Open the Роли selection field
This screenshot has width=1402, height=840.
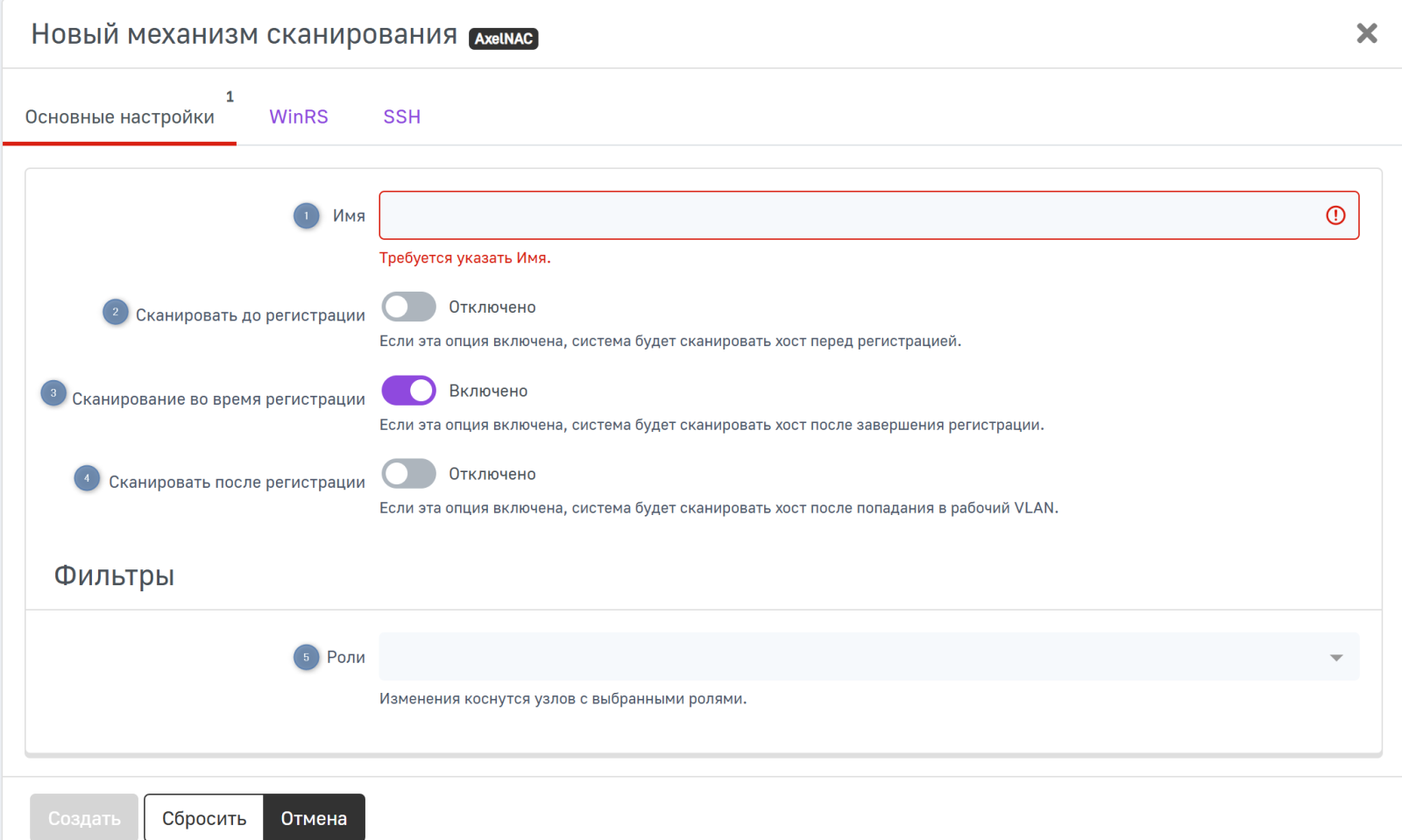(850, 657)
